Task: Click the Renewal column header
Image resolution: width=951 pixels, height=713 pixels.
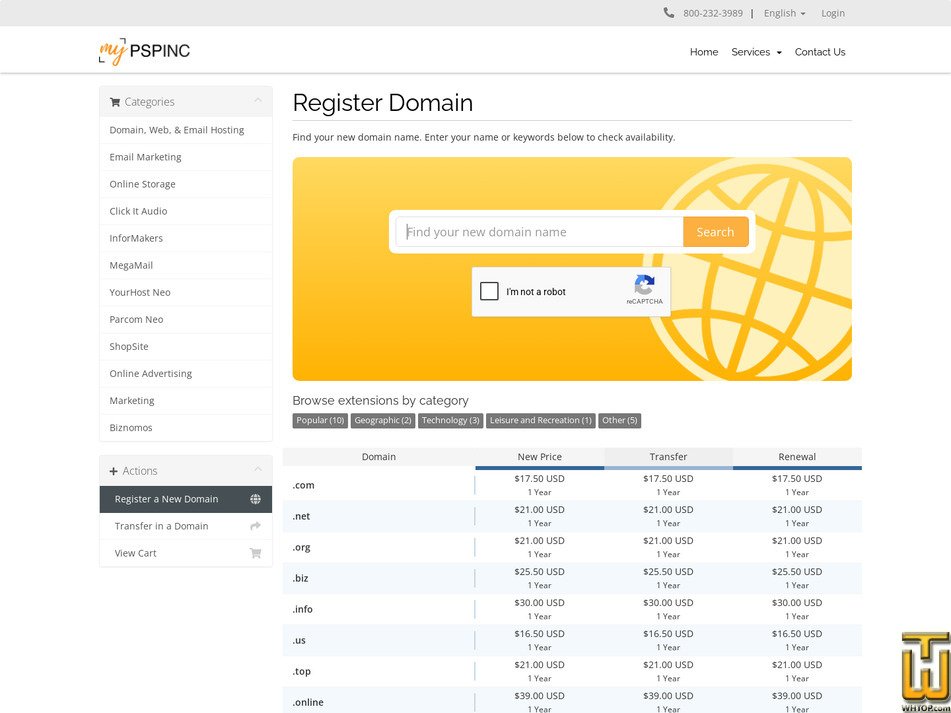Action: 797,457
